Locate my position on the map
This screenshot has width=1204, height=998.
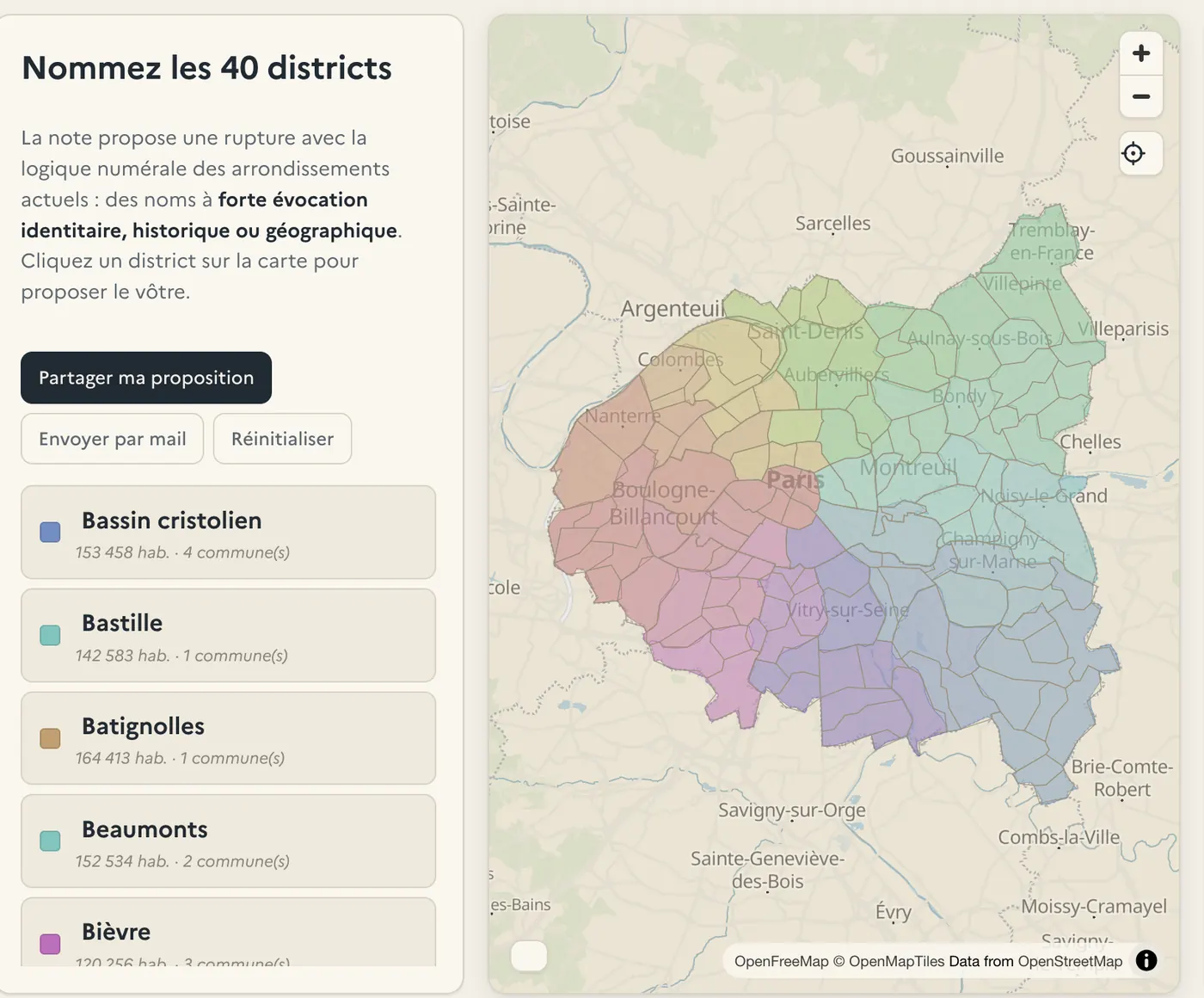coord(1133,153)
